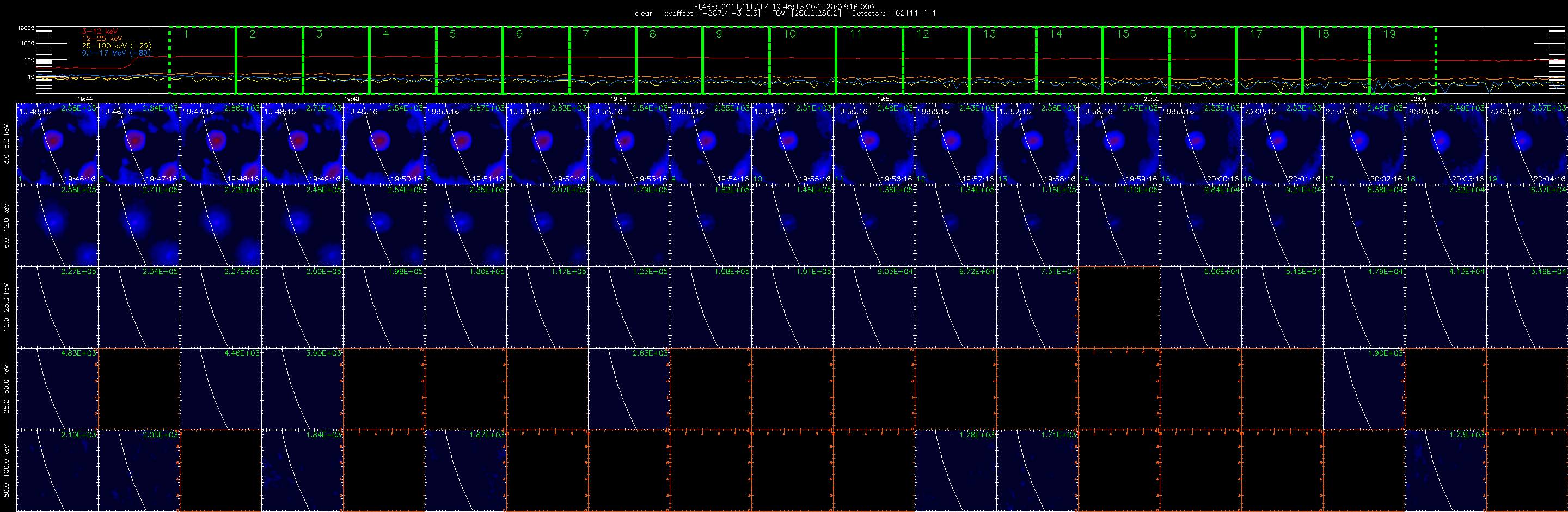The image size is (1568, 512).
Task: Open the 6.0-12.0 keV image with peak 2.58E+05
Action: (57, 225)
